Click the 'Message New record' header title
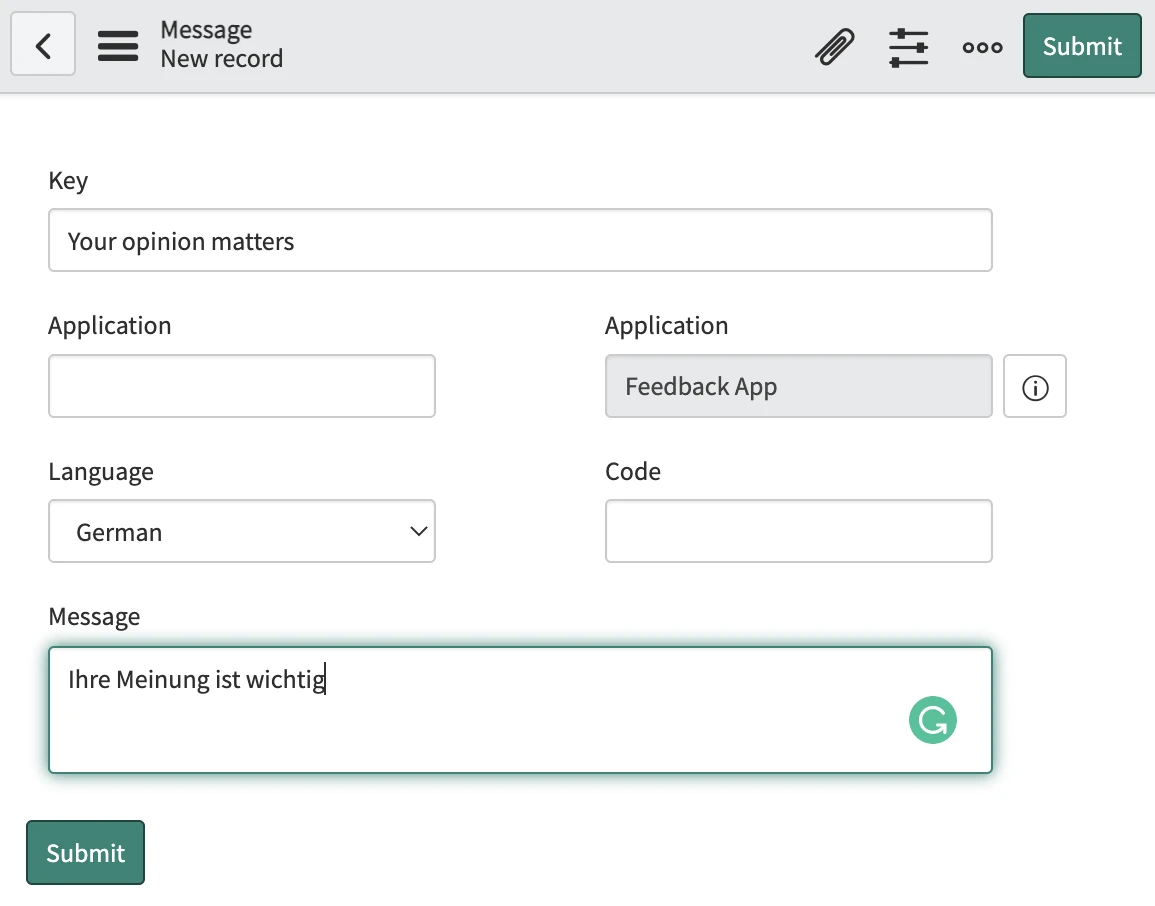1155x906 pixels. [x=221, y=45]
